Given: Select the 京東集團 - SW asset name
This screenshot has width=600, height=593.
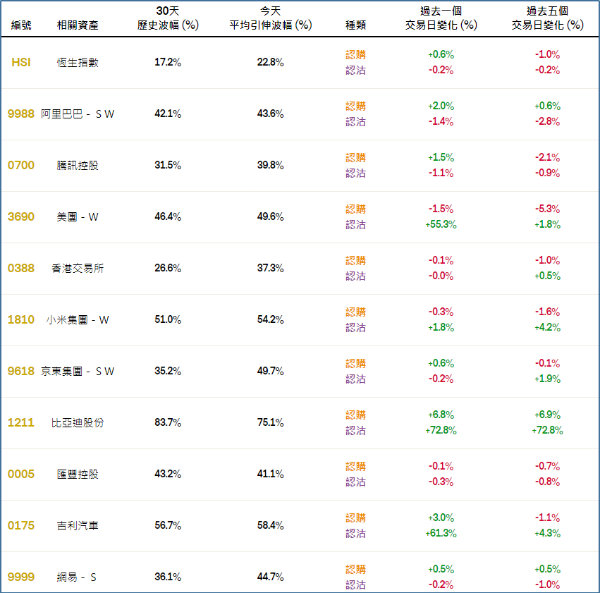Looking at the screenshot, I should point(77,371).
